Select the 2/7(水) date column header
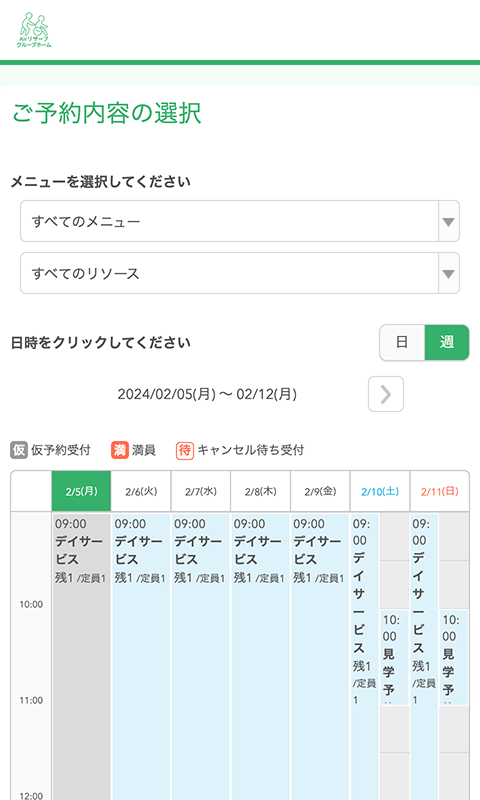The height and width of the screenshot is (800, 480). coord(200,491)
